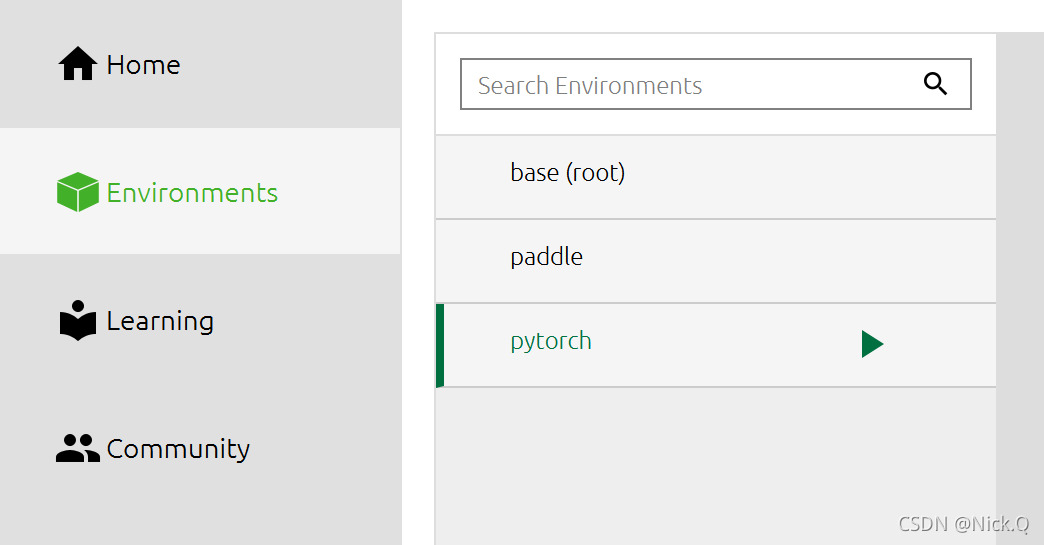Image resolution: width=1044 pixels, height=545 pixels.
Task: Switch to the Community tab label
Action: pos(178,449)
